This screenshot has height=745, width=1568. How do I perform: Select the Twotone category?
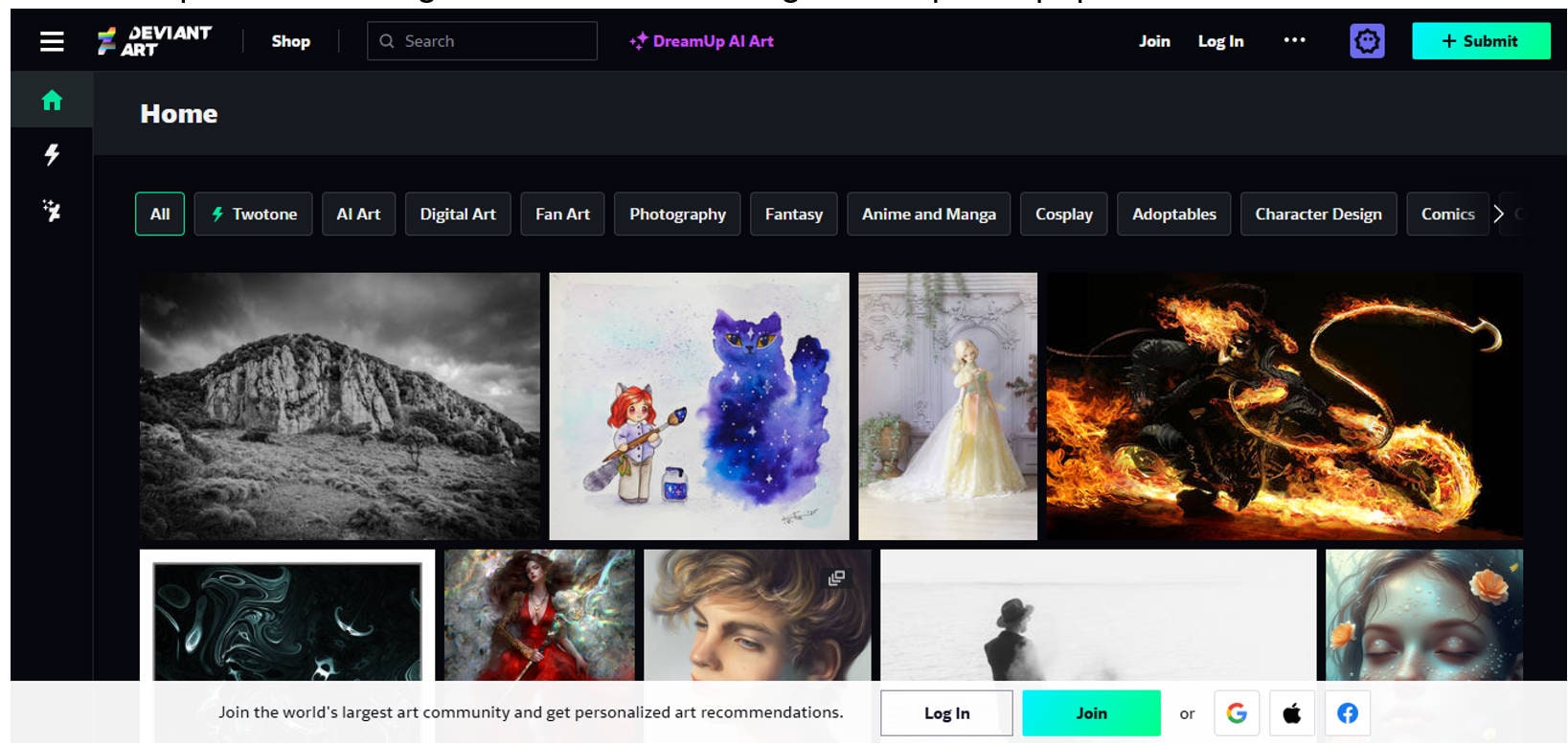(254, 214)
